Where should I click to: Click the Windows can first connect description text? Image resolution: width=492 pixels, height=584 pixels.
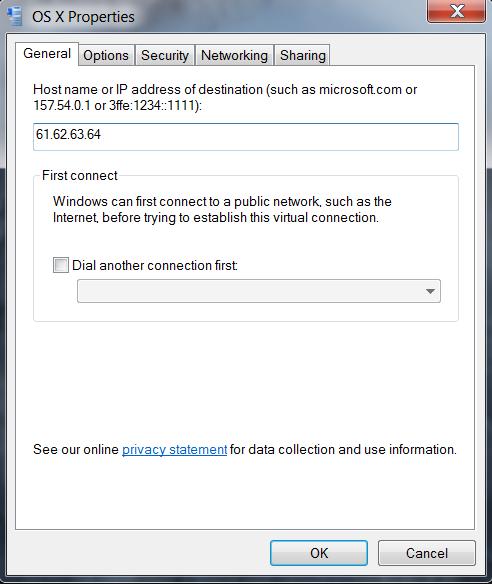[x=222, y=209]
